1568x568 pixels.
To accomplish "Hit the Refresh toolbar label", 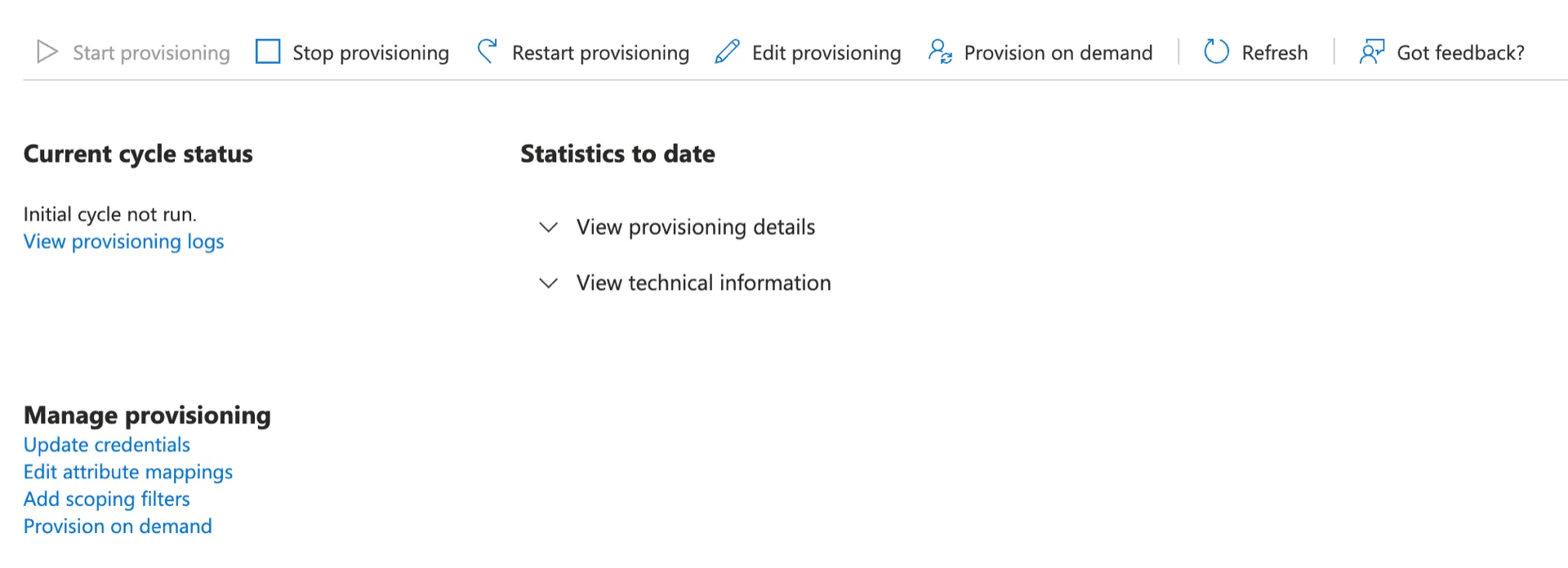I will click(x=1274, y=53).
